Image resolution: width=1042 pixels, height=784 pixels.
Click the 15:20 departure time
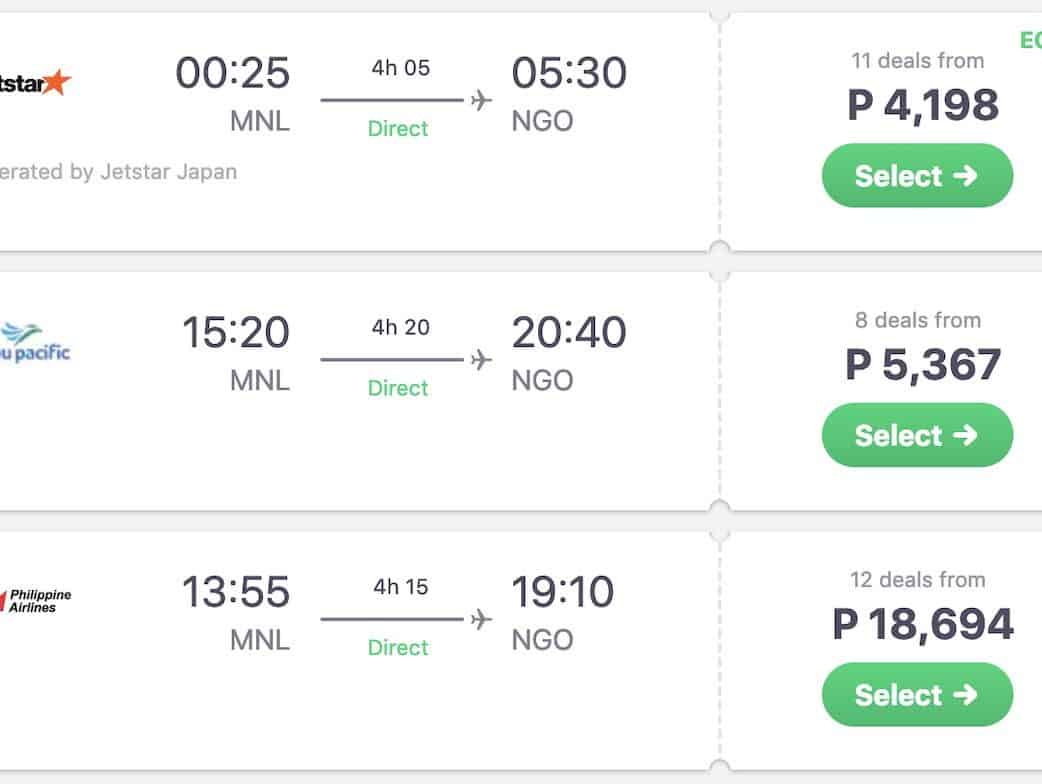point(236,333)
